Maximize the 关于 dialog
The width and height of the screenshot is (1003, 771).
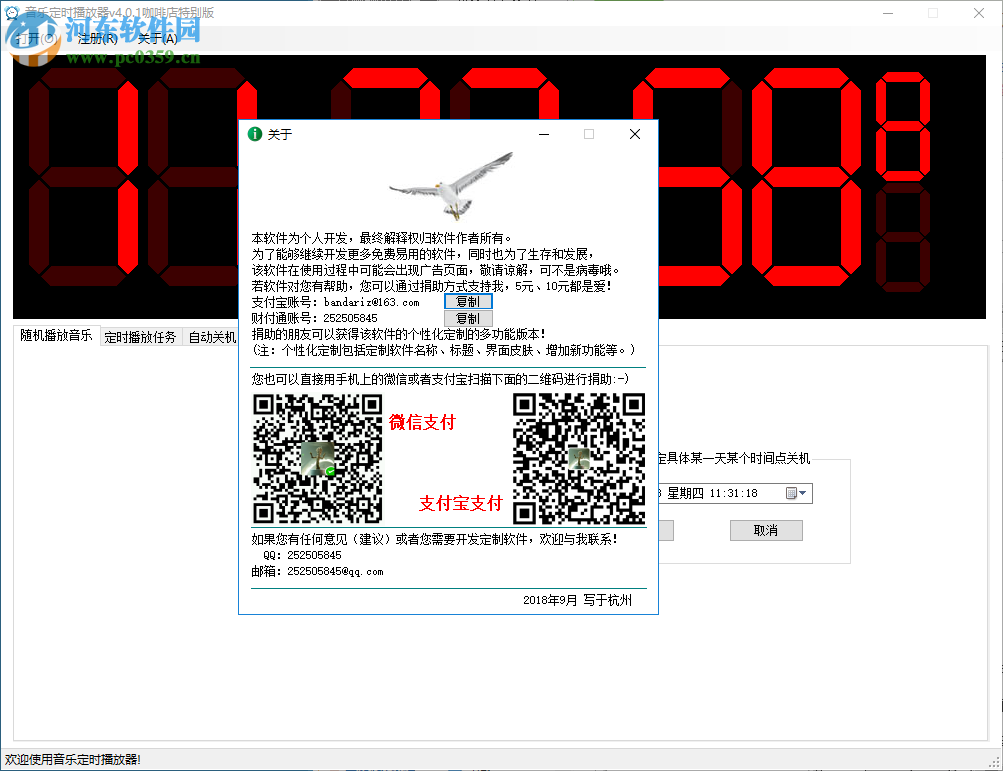coord(588,134)
